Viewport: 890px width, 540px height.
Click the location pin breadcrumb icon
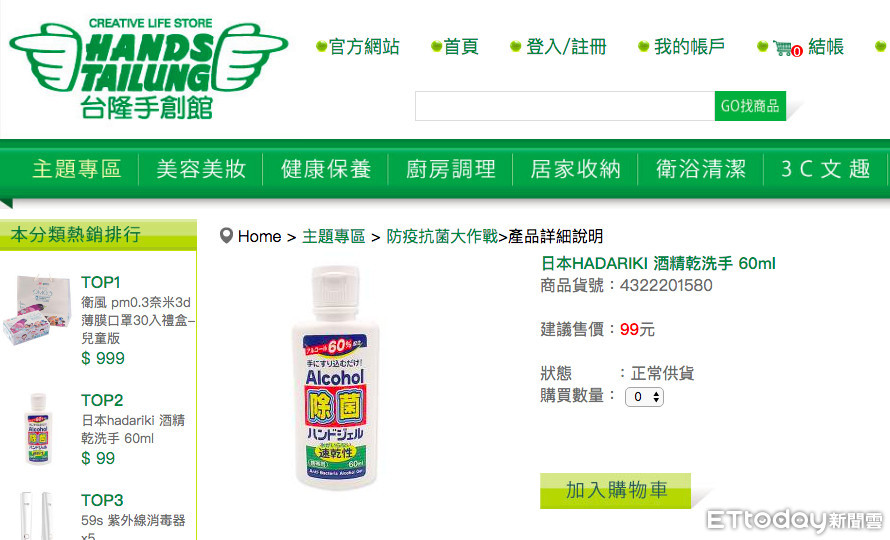226,236
